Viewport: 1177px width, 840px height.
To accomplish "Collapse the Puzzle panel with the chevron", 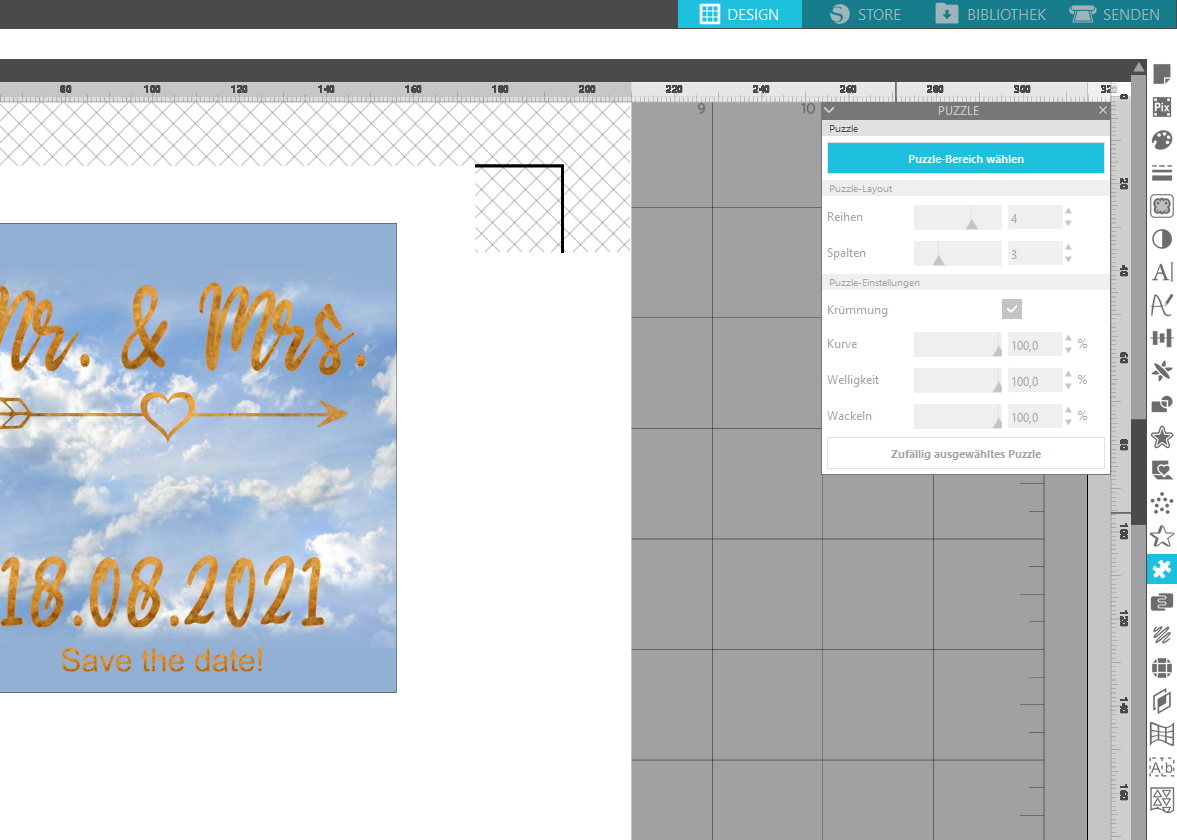I will tap(829, 111).
